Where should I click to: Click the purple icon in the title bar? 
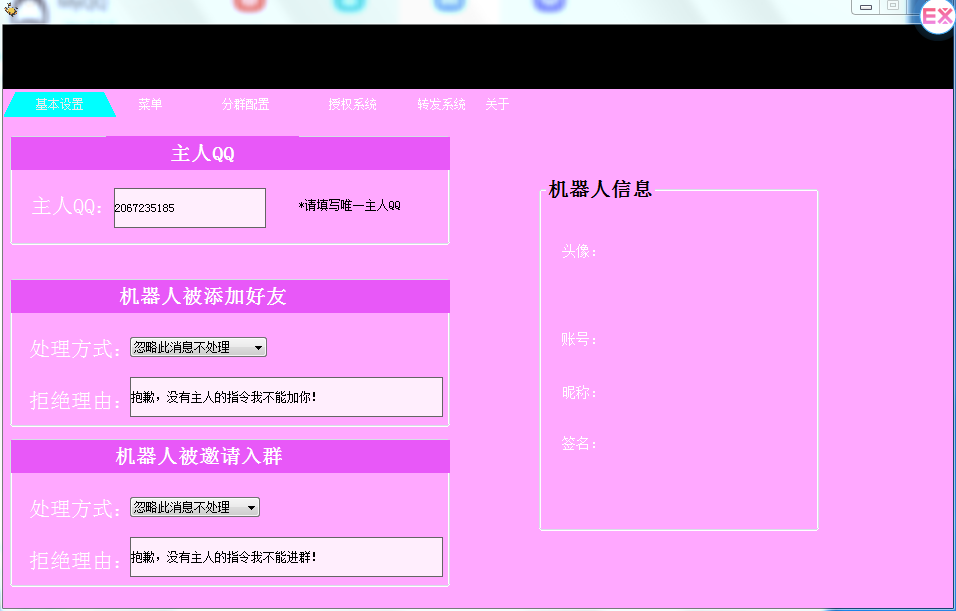[x=547, y=4]
